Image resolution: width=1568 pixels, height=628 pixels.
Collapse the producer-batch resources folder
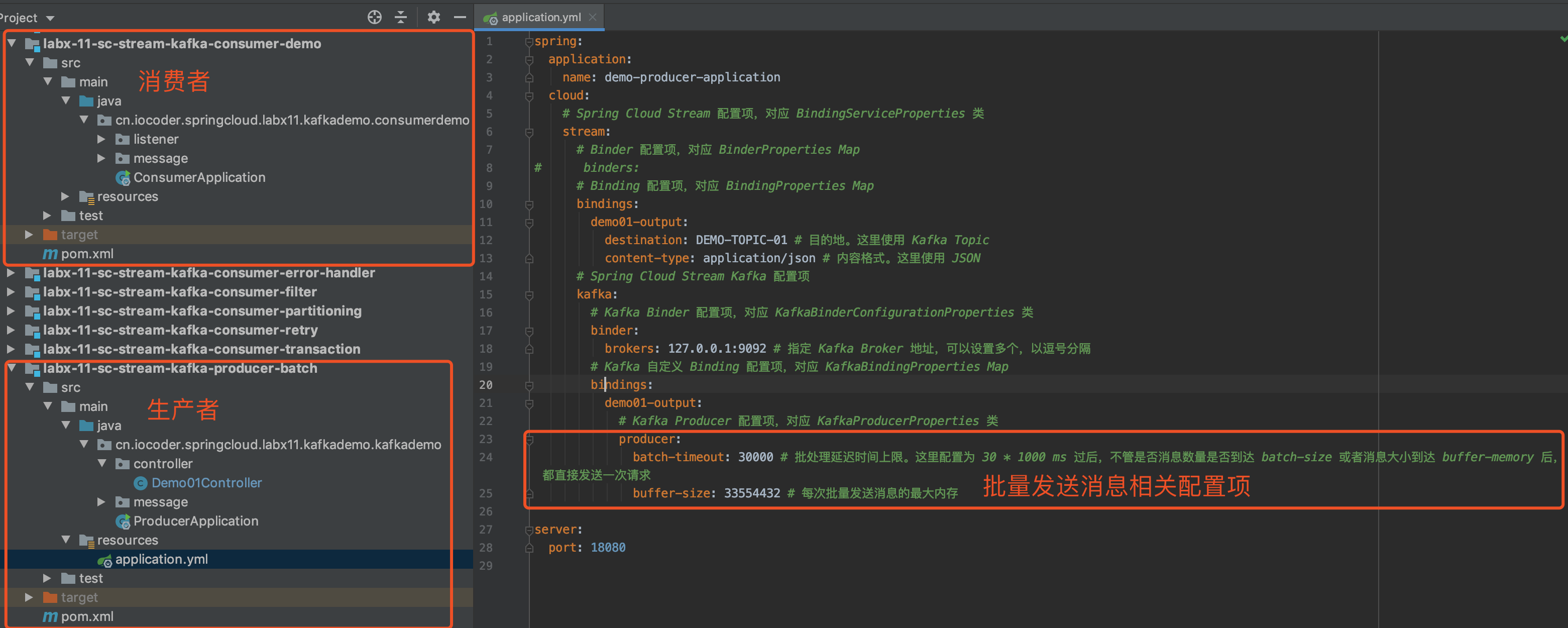(x=66, y=540)
